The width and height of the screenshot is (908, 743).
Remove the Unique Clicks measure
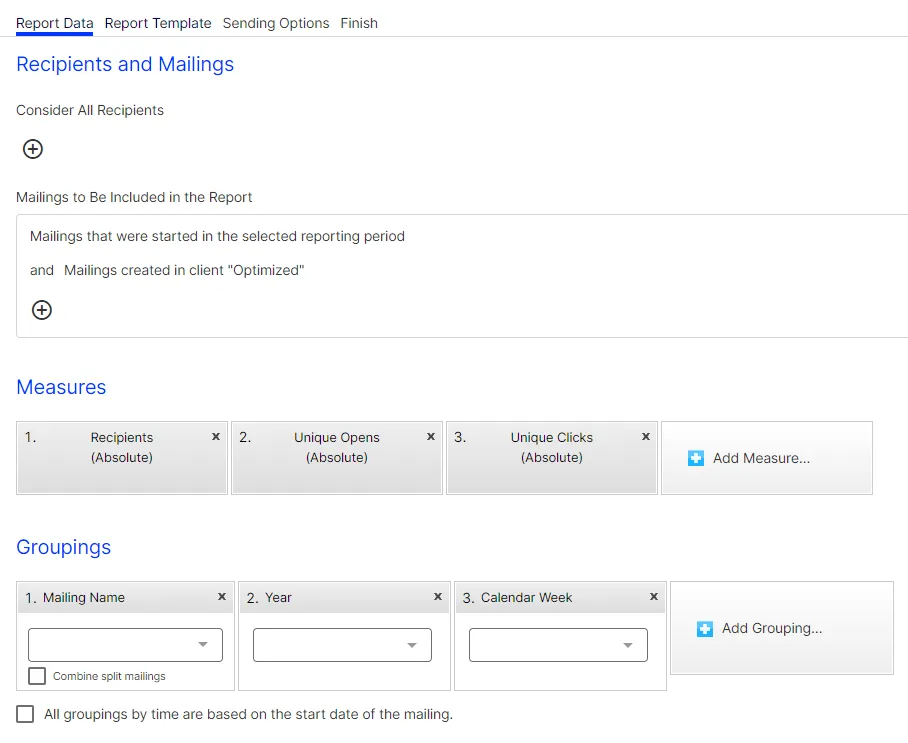click(x=646, y=437)
